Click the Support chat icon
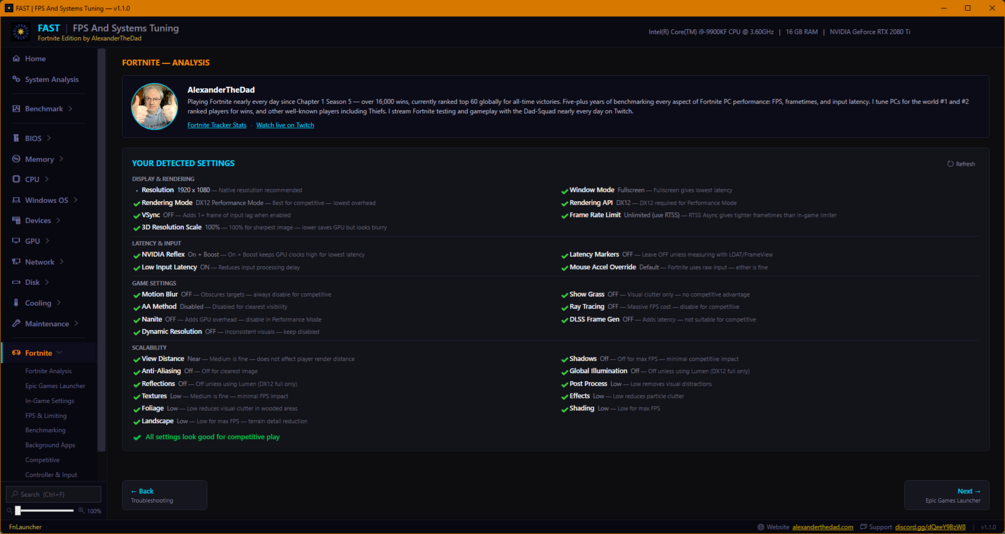Image resolution: width=1005 pixels, height=534 pixels. 863,527
